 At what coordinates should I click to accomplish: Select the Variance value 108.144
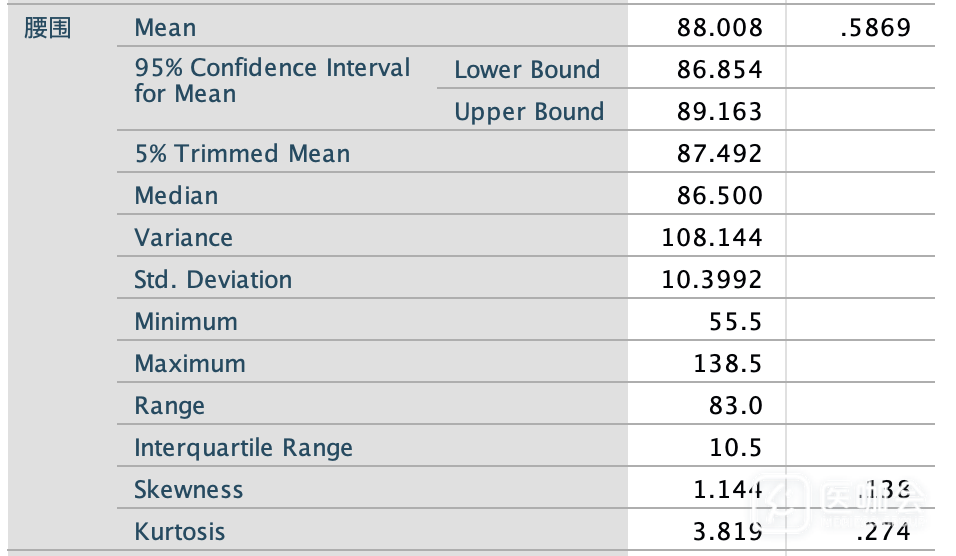point(712,238)
